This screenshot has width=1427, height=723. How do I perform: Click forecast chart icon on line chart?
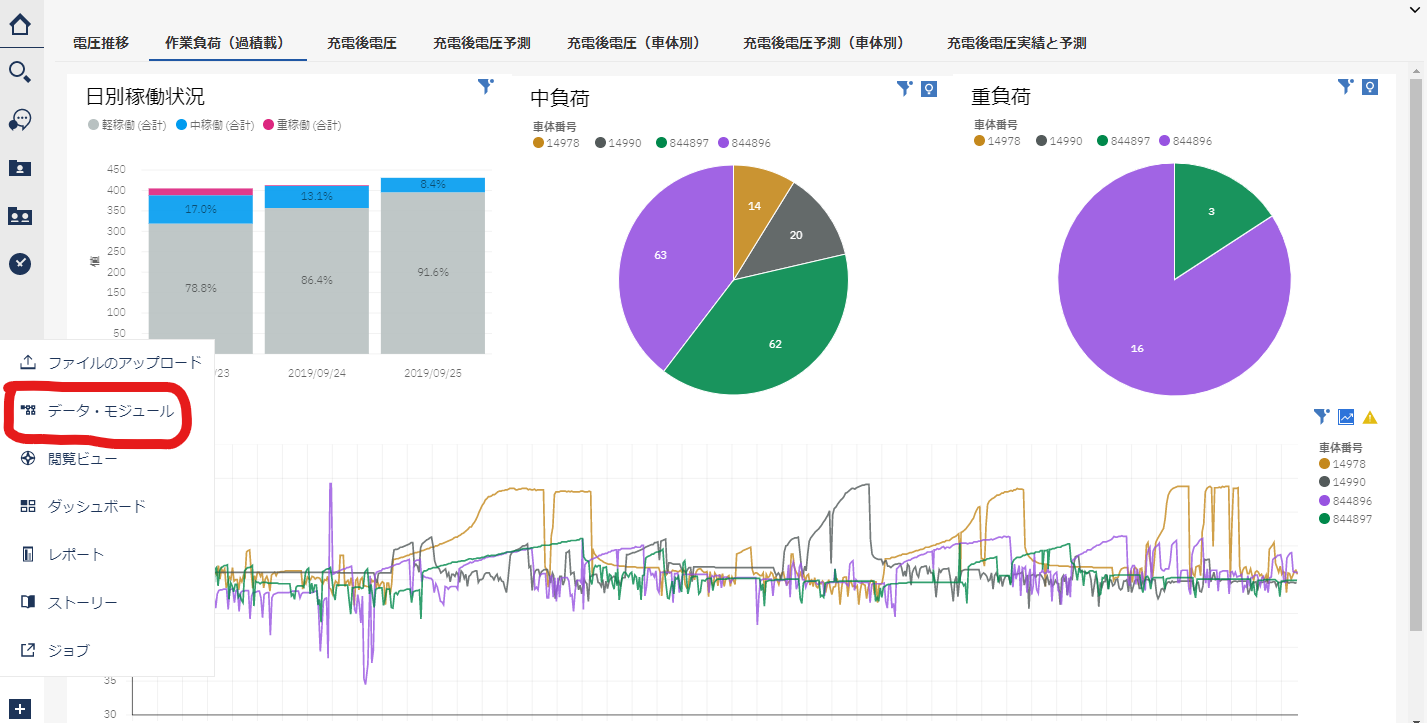pyautogui.click(x=1346, y=417)
